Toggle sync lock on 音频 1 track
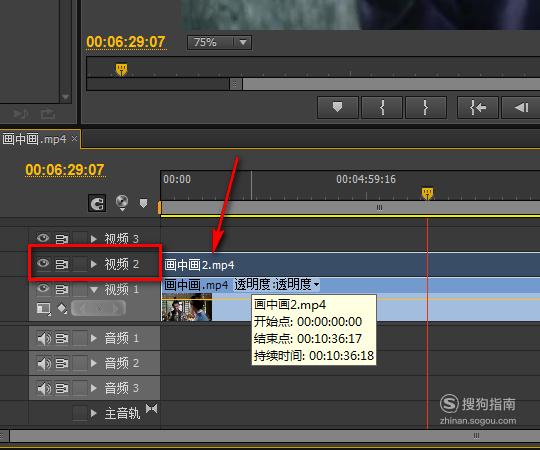 (x=62, y=338)
